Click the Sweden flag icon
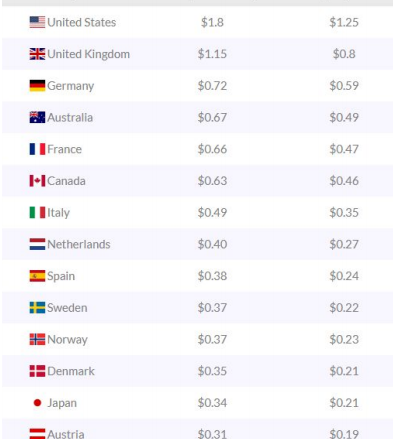Image resolution: width=393 pixels, height=442 pixels. [37, 308]
